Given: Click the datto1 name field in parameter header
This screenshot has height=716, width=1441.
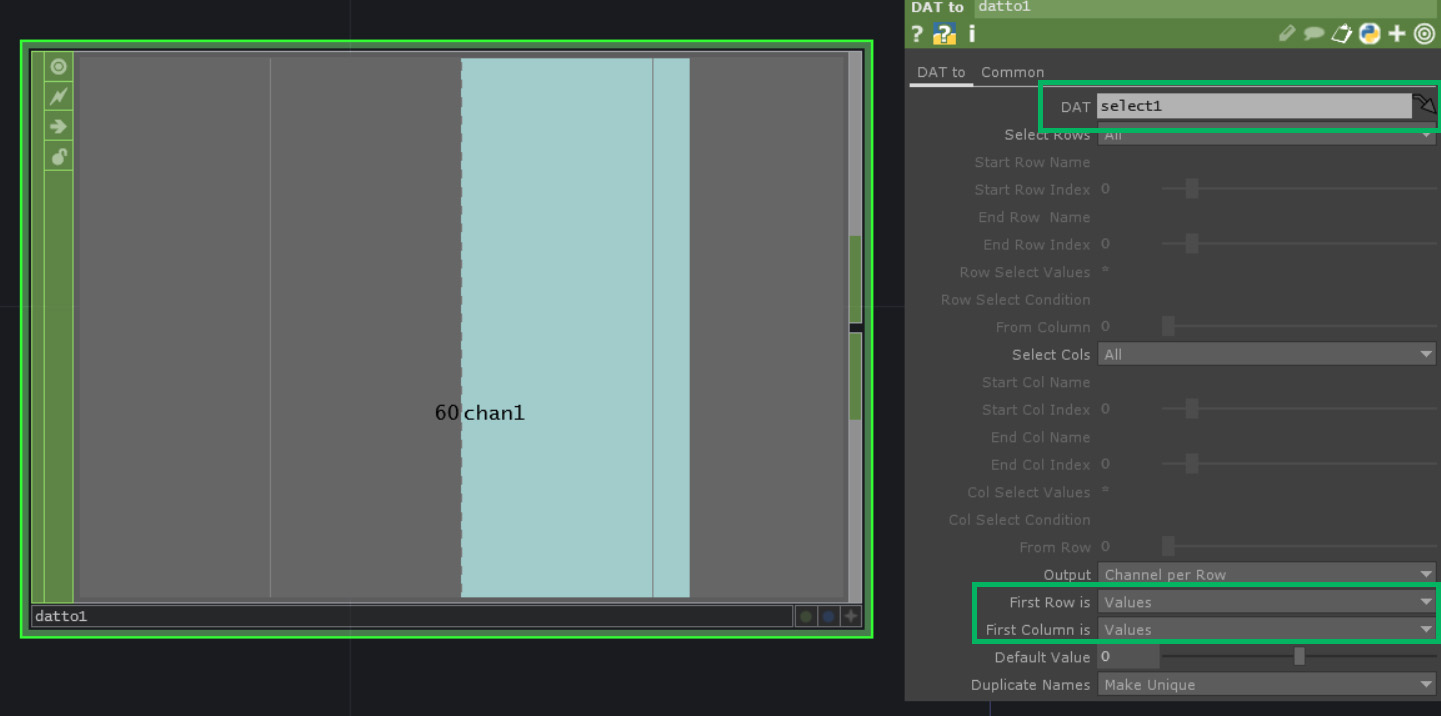Looking at the screenshot, I should pyautogui.click(x=1207, y=7).
